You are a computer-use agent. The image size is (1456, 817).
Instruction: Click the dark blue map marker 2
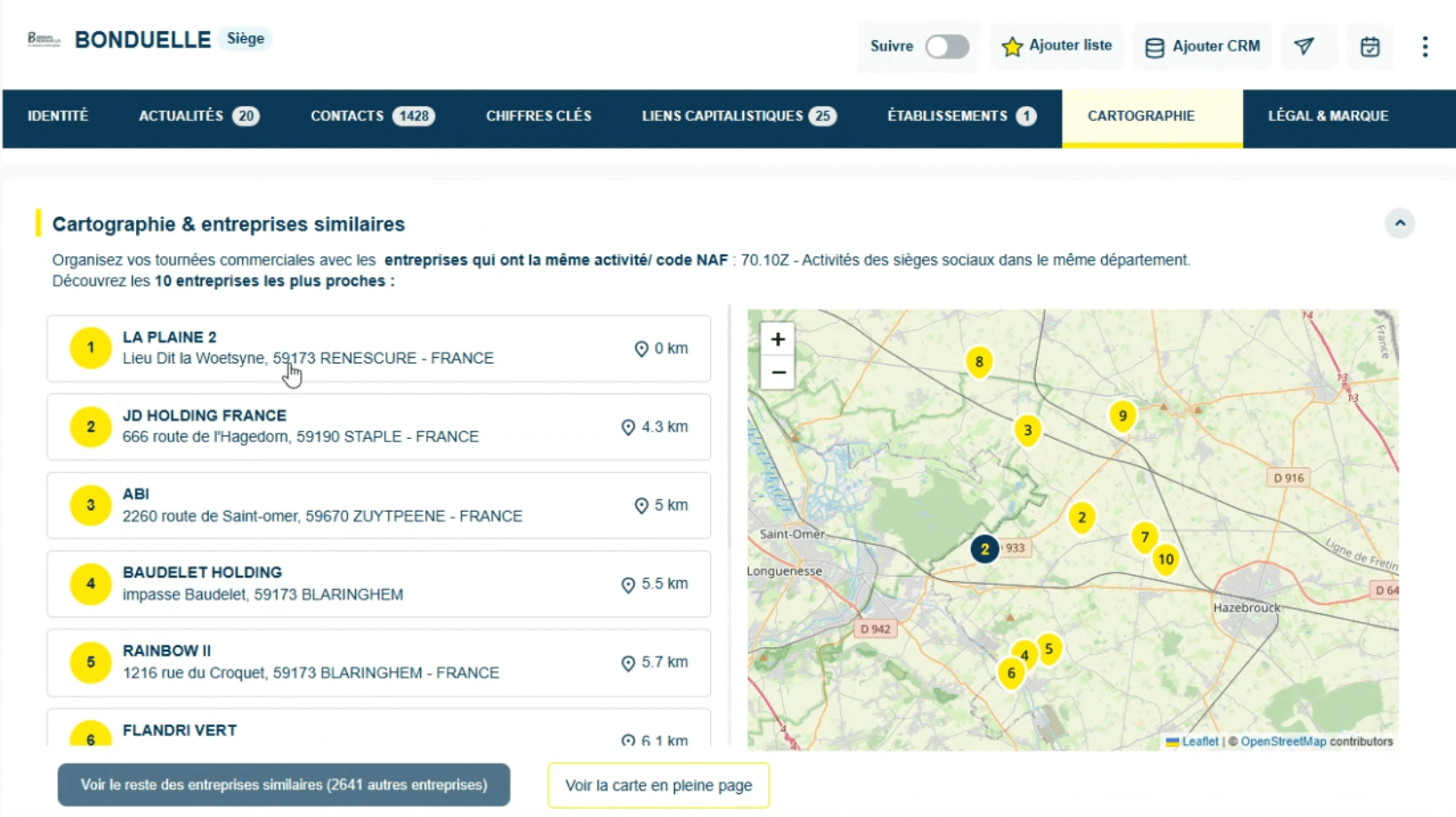(x=984, y=549)
